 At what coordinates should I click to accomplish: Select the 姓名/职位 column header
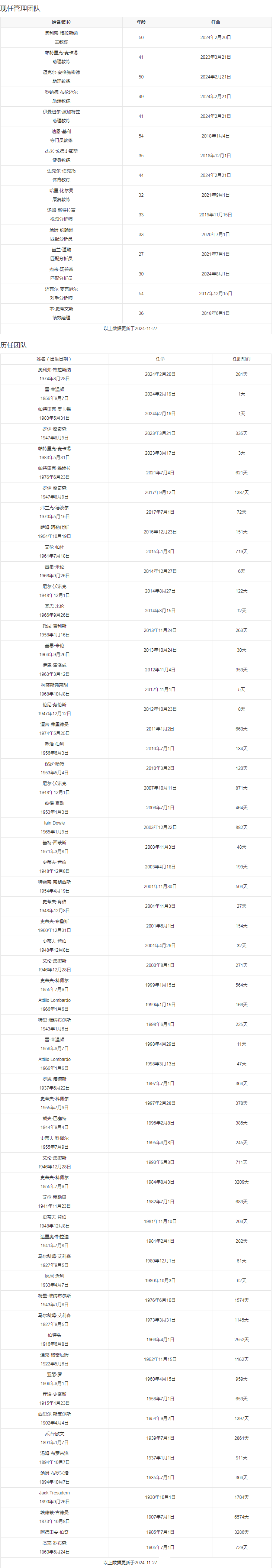click(x=61, y=22)
